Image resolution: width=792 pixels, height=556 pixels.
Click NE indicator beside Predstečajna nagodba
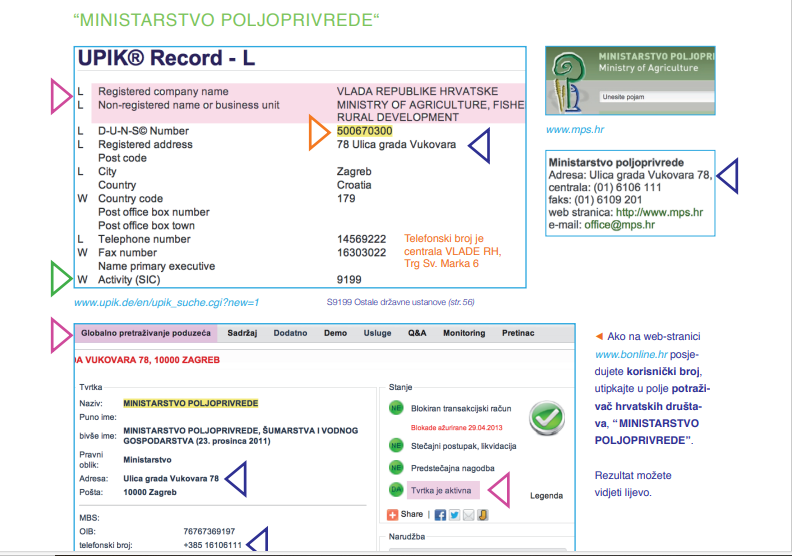396,468
